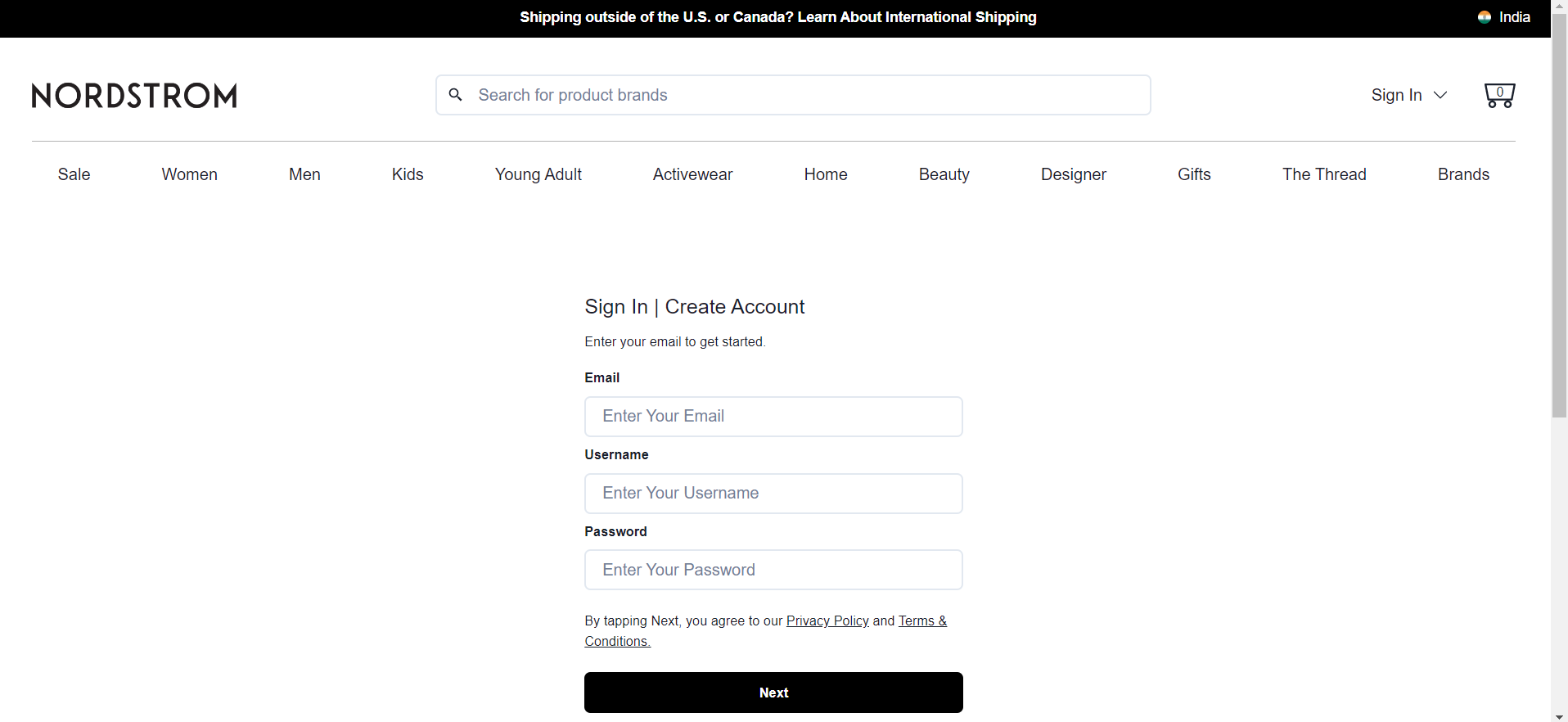
Task: Select the Beauty category
Action: point(944,174)
